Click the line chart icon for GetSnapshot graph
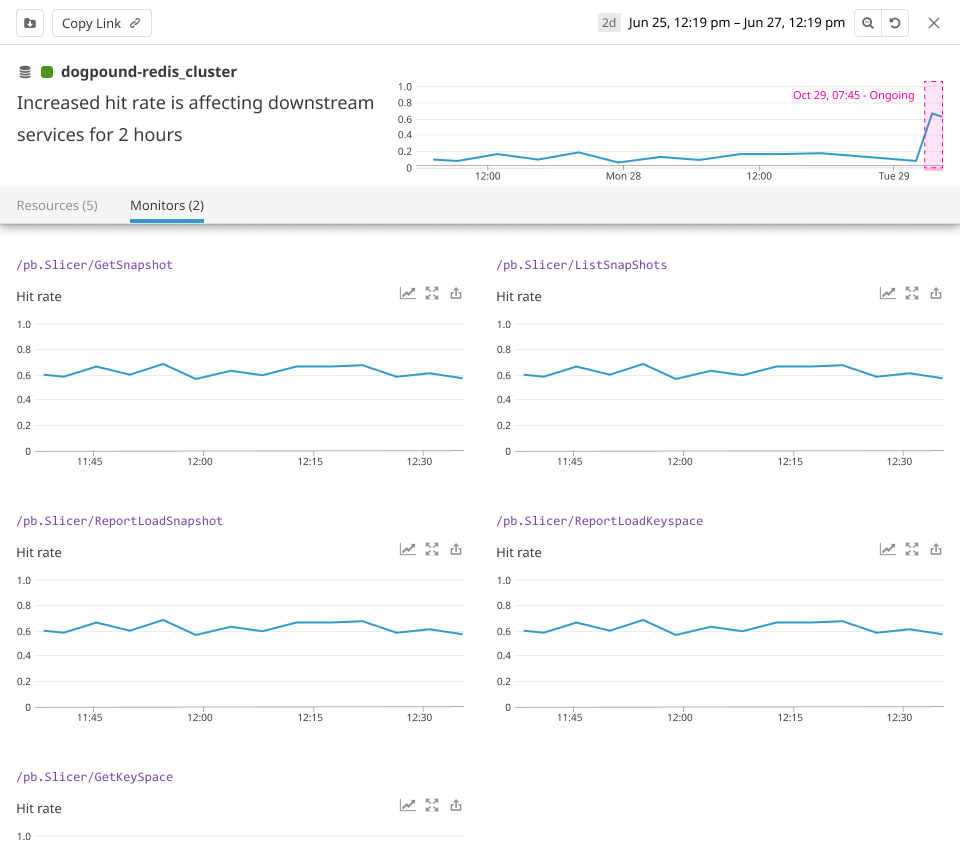Screen dimensions: 960x857 (x=408, y=293)
